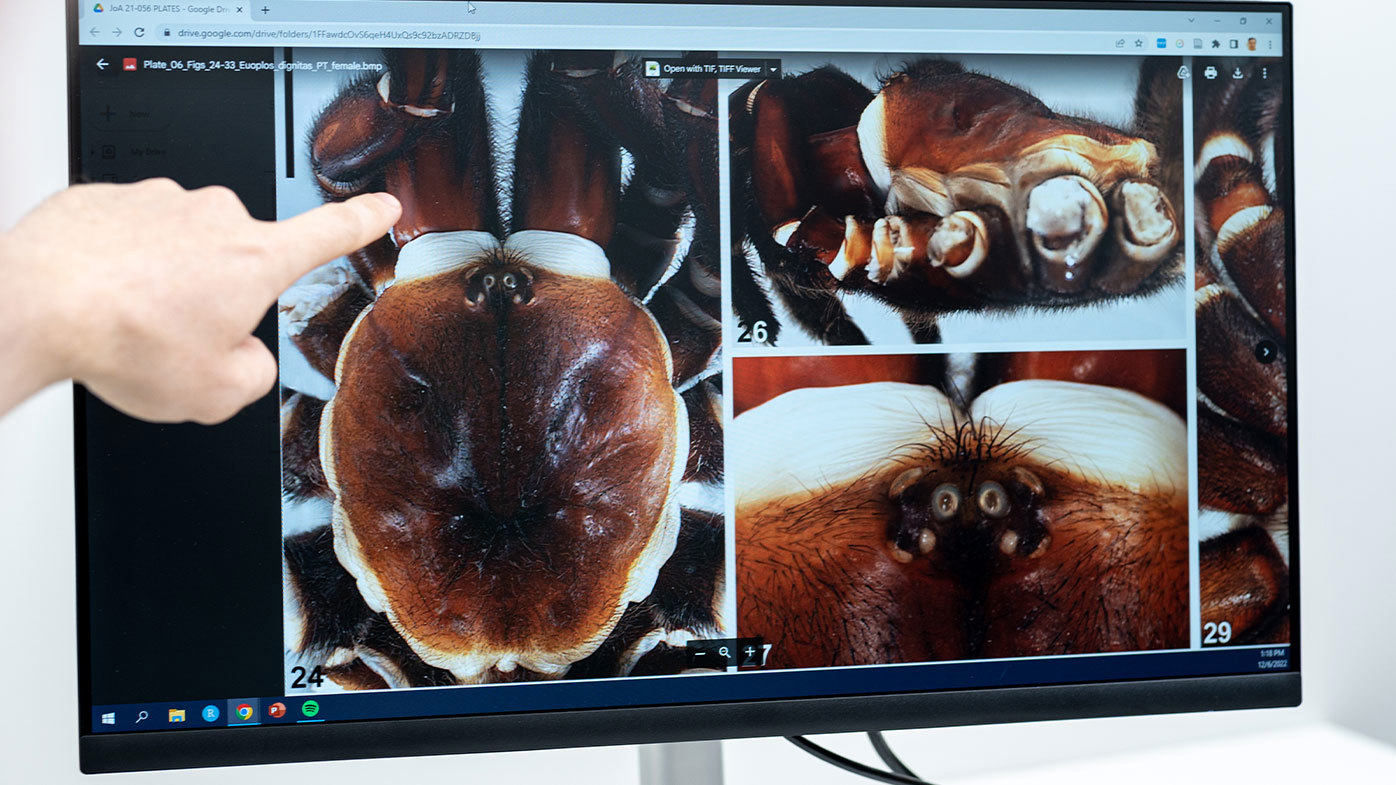Navigate forward in Chrome
1396x785 pixels.
(x=117, y=32)
